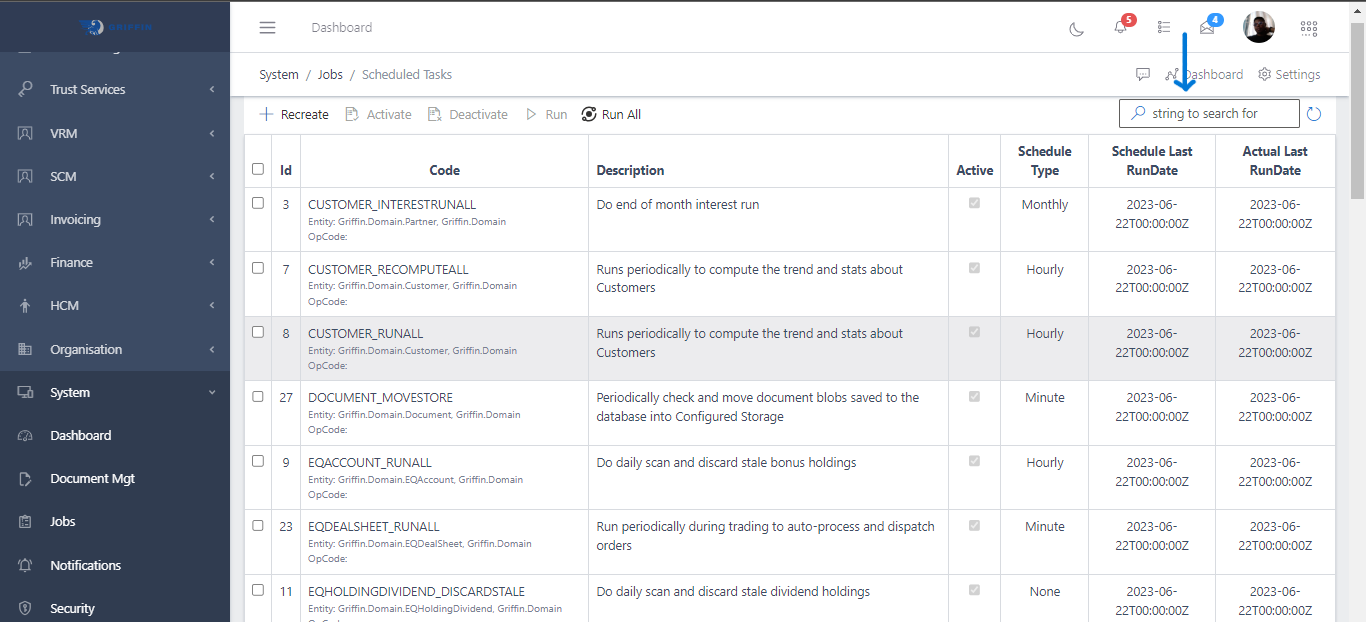Viewport: 1366px width, 622px height.
Task: Open the apps grid launcher
Action: tap(1308, 28)
